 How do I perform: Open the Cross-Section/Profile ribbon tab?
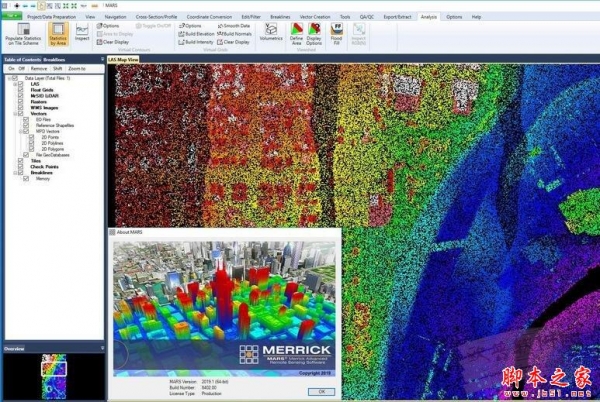tap(156, 17)
